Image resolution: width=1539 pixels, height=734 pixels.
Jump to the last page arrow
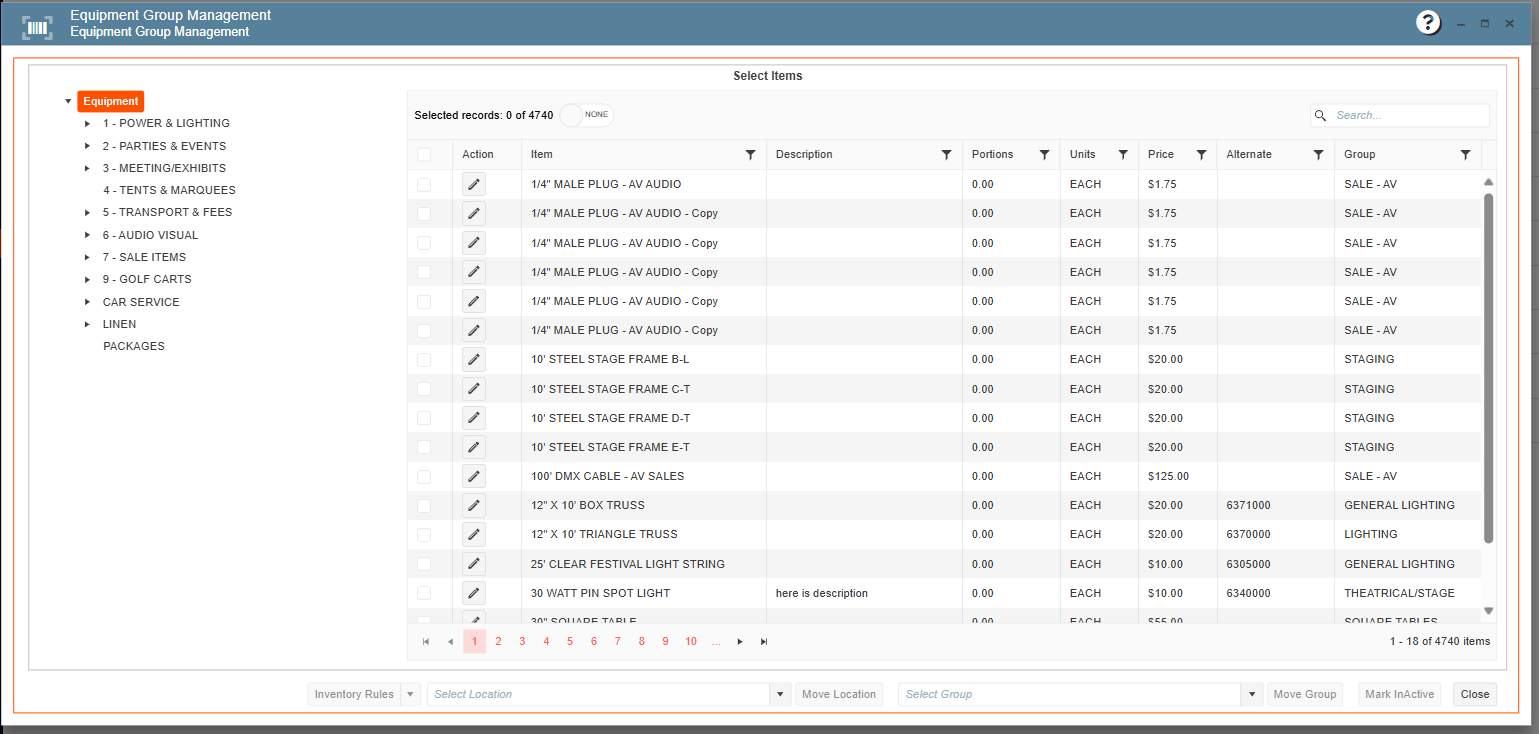tap(764, 641)
